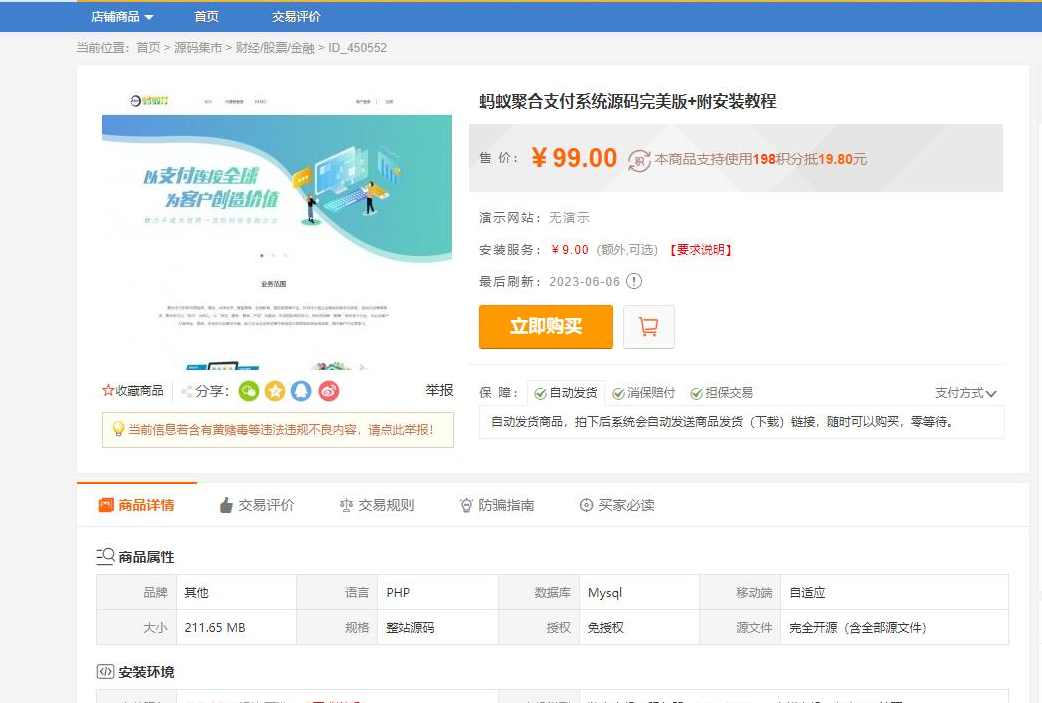Click 首页 in the top navigation bar
1042x703 pixels.
[x=206, y=16]
